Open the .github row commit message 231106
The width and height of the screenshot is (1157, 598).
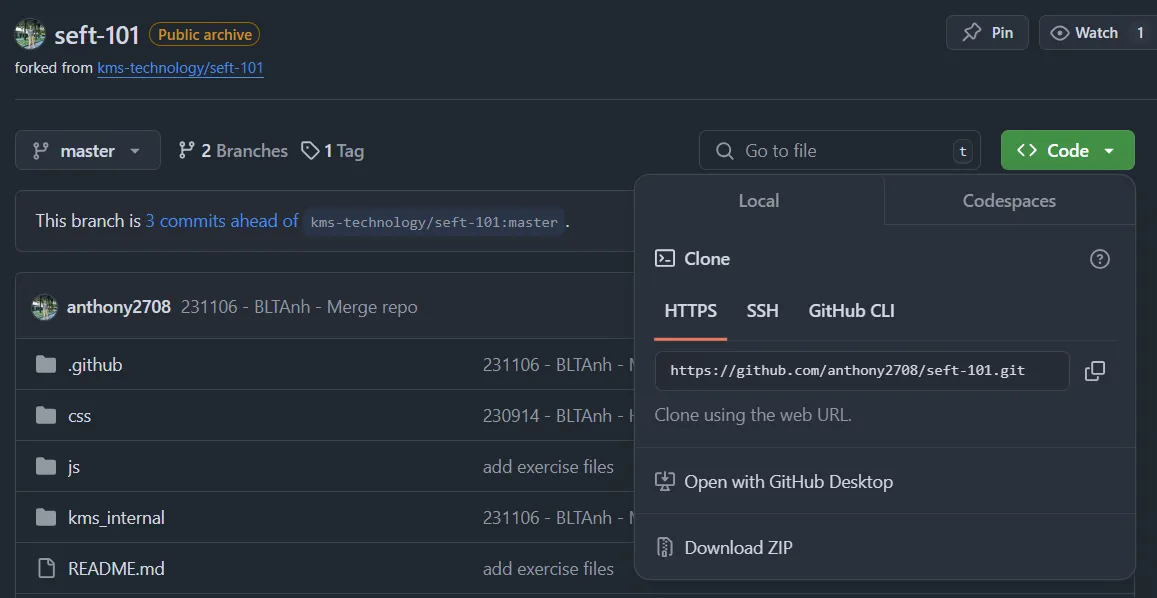tap(559, 365)
